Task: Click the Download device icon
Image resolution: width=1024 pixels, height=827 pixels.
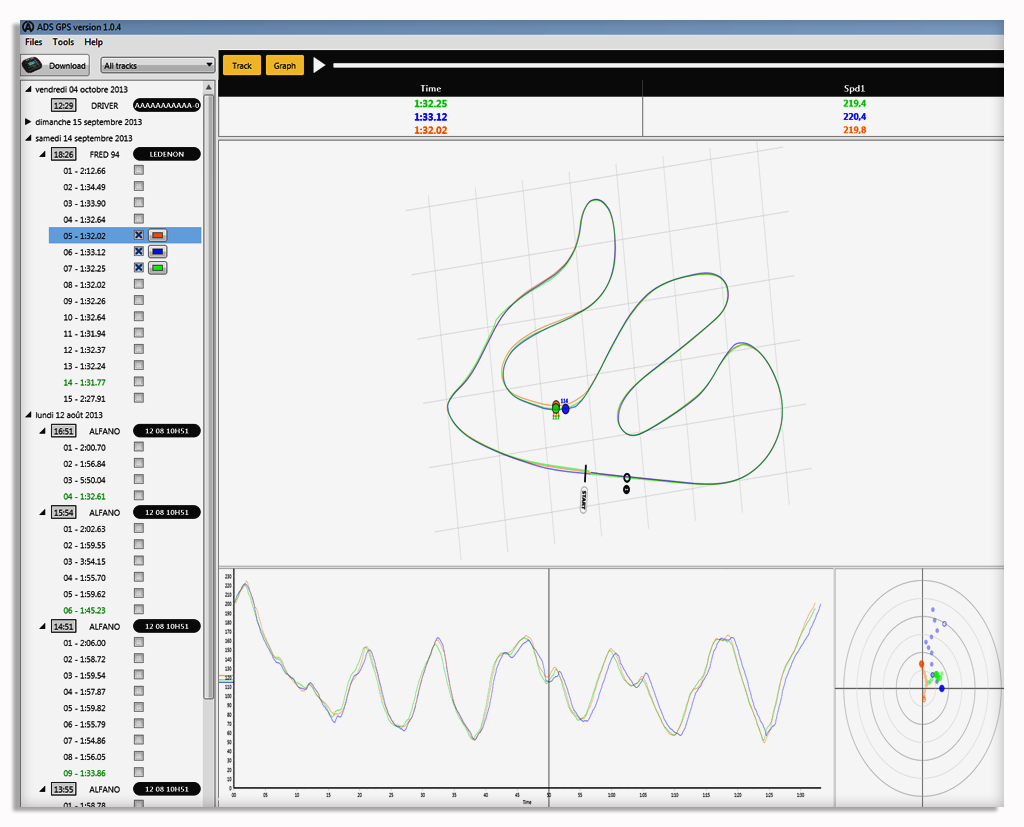Action: (x=32, y=65)
